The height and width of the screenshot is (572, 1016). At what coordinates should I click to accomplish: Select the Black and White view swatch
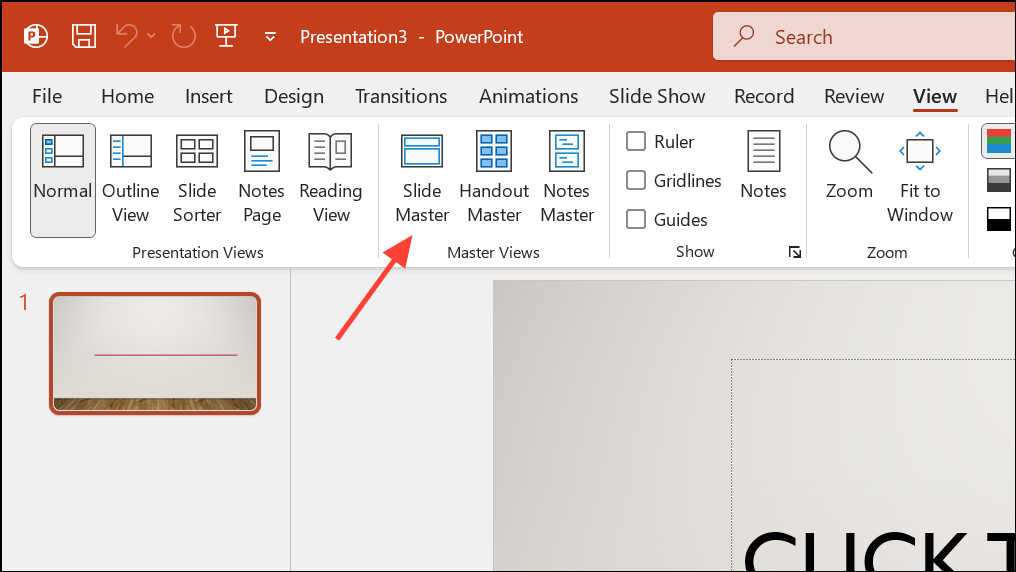[999, 219]
